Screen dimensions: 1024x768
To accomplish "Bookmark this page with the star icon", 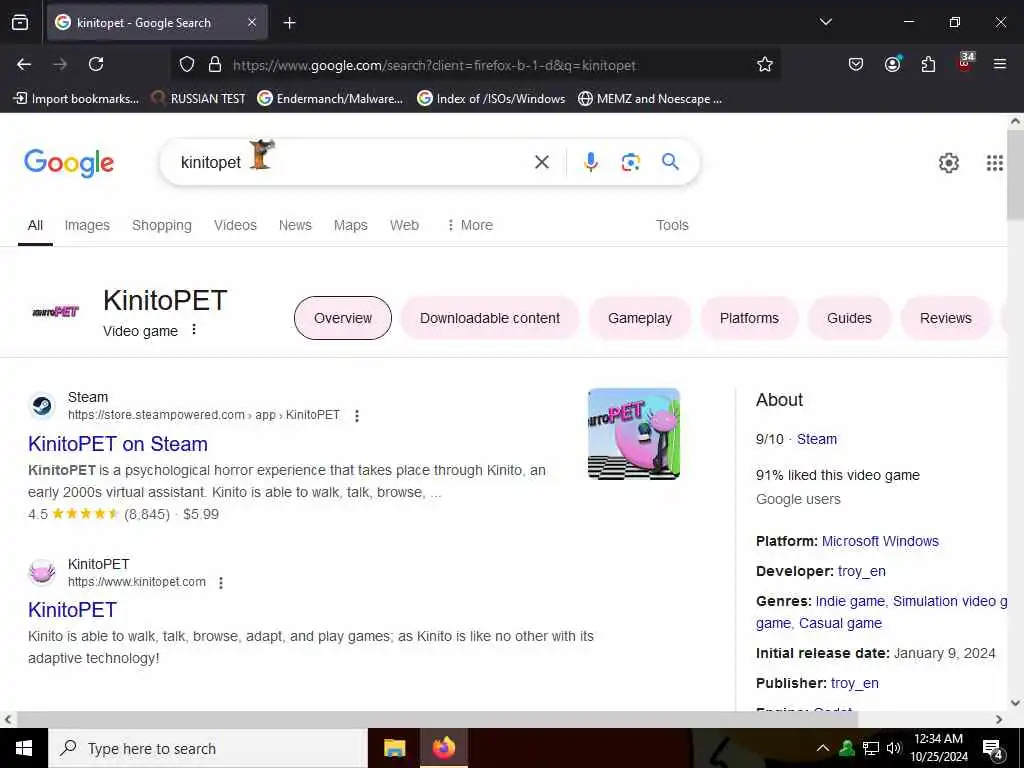I will (765, 64).
